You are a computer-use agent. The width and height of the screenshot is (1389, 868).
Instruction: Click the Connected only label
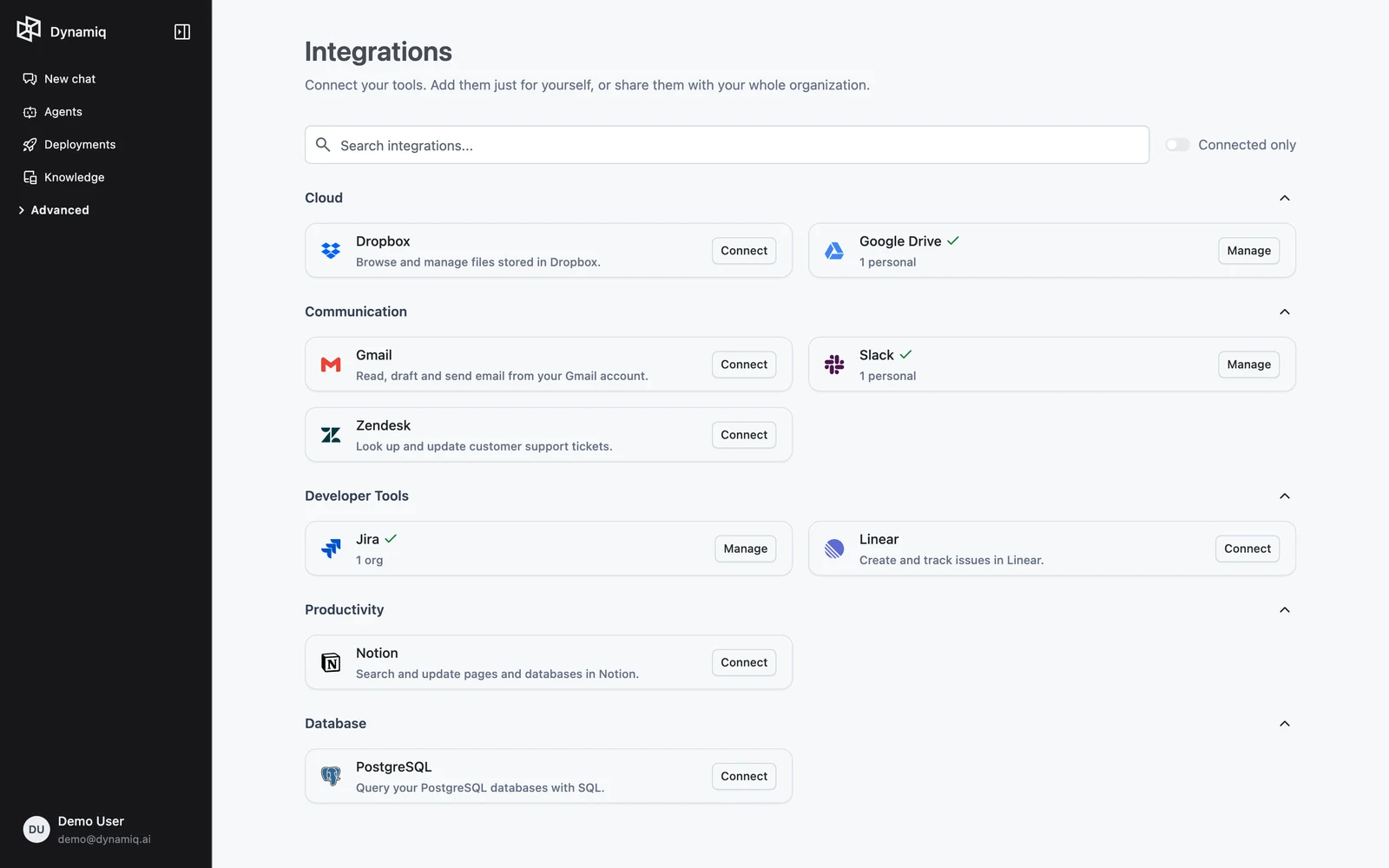(x=1247, y=145)
